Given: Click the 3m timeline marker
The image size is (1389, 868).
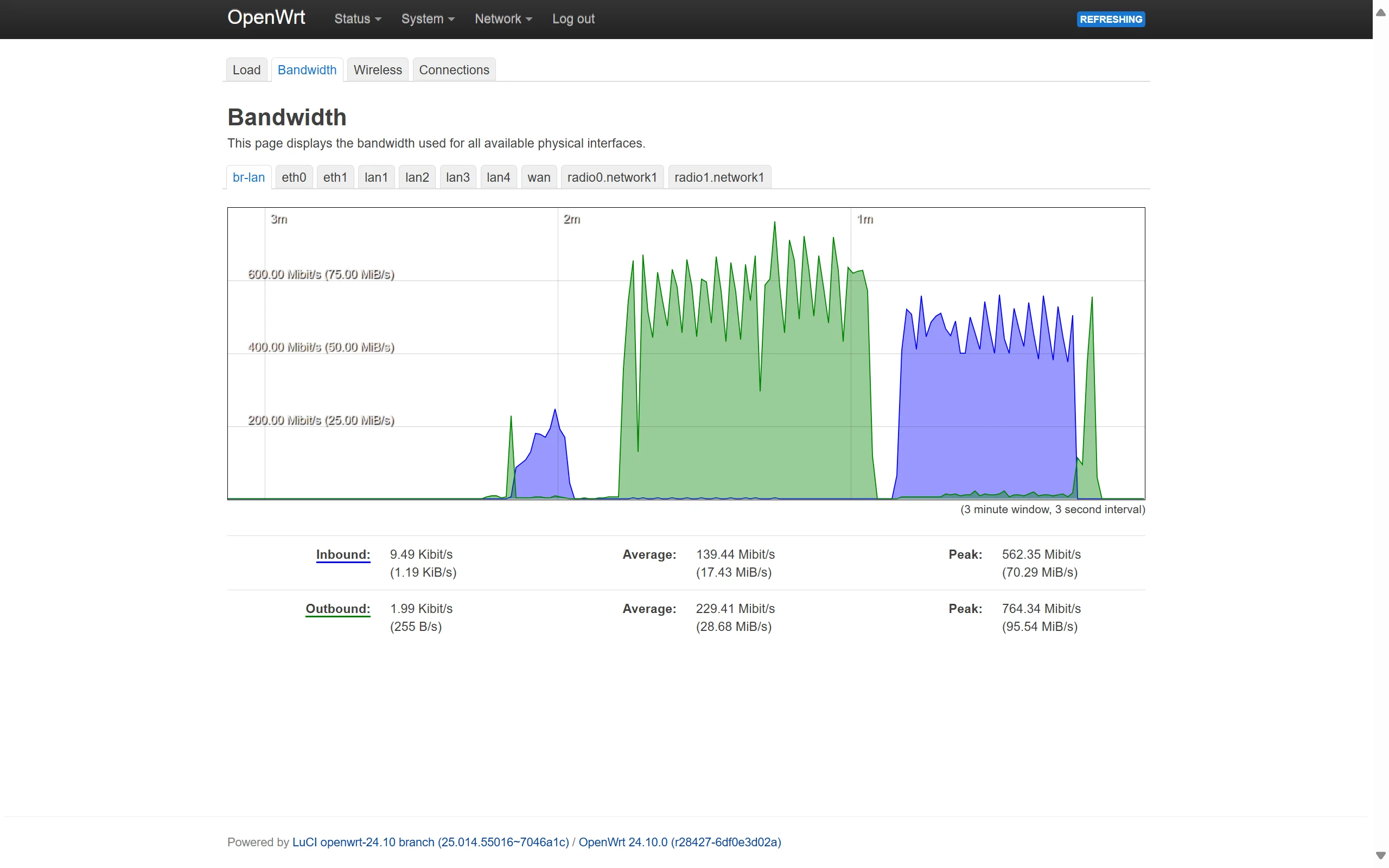Looking at the screenshot, I should click(x=279, y=219).
